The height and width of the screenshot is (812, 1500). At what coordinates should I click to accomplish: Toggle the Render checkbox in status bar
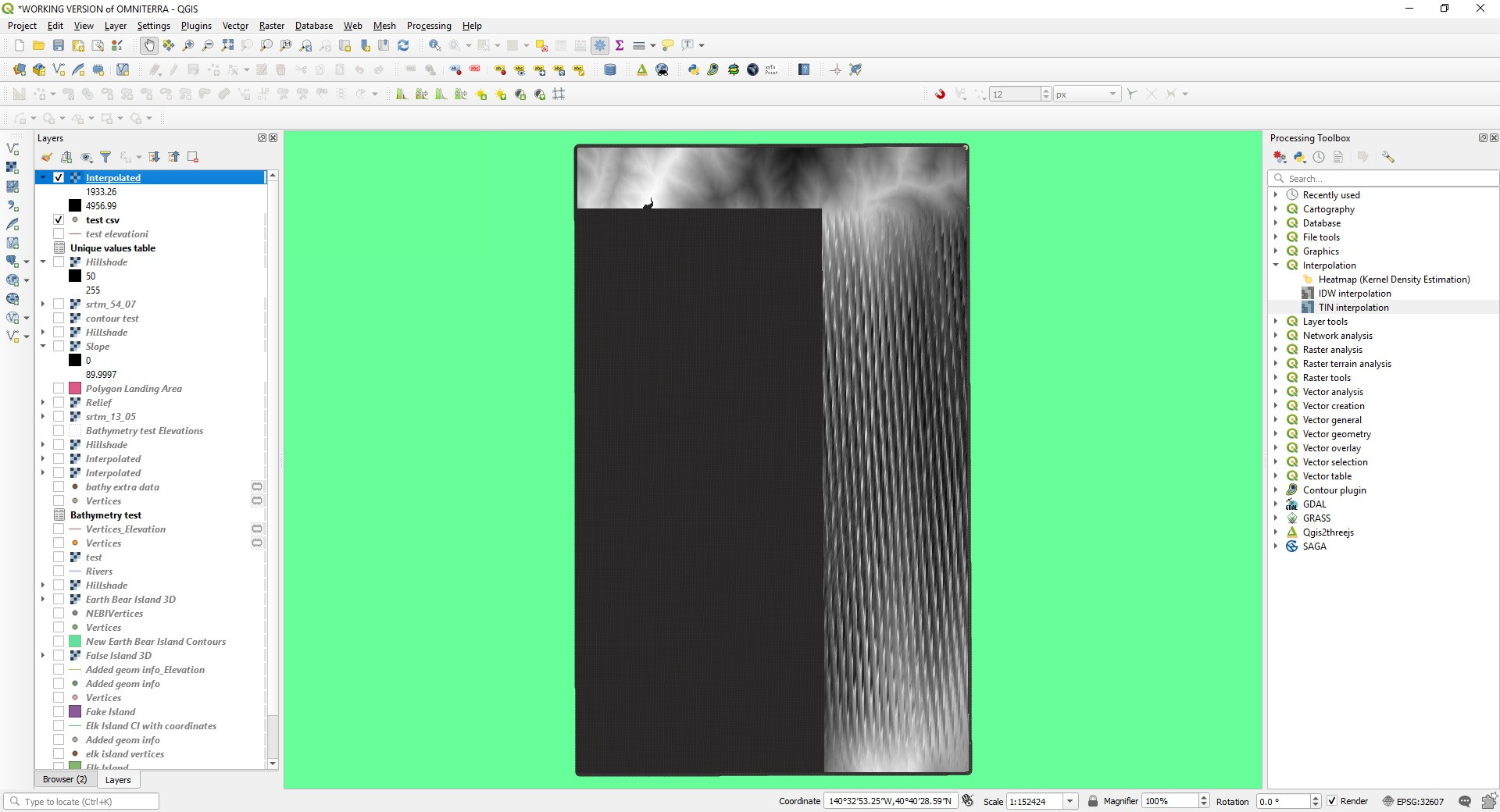coord(1332,801)
